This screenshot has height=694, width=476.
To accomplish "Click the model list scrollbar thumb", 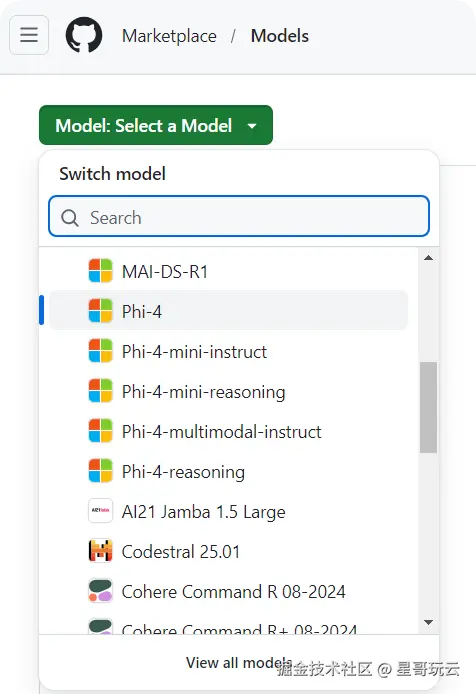I will (428, 407).
